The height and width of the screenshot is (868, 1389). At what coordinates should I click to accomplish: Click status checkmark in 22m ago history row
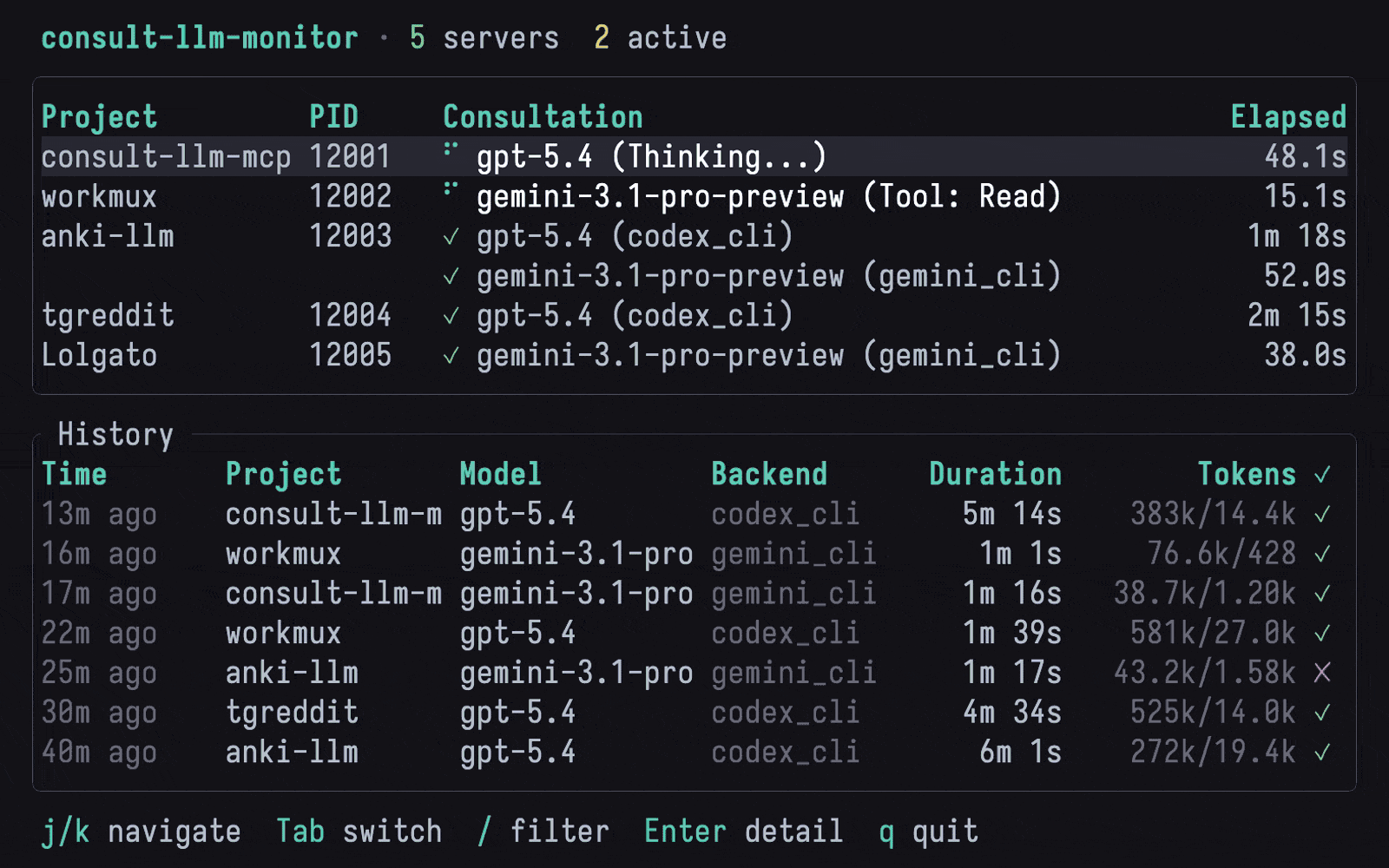[x=1322, y=634]
